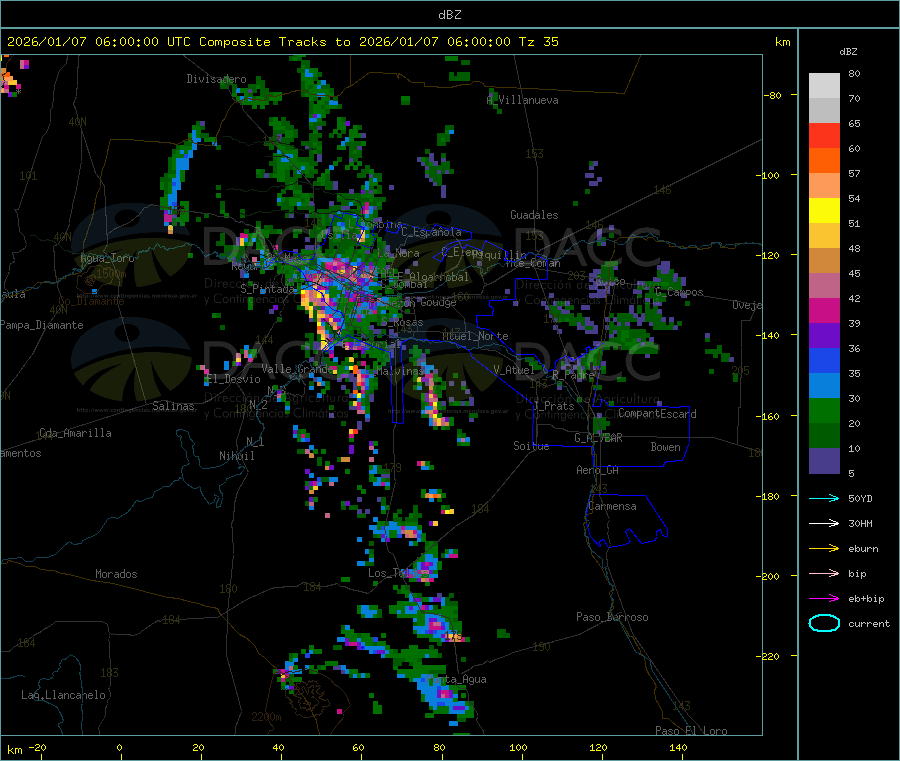Click the '140' tick on horizontal axis
900x761 pixels.
point(678,747)
